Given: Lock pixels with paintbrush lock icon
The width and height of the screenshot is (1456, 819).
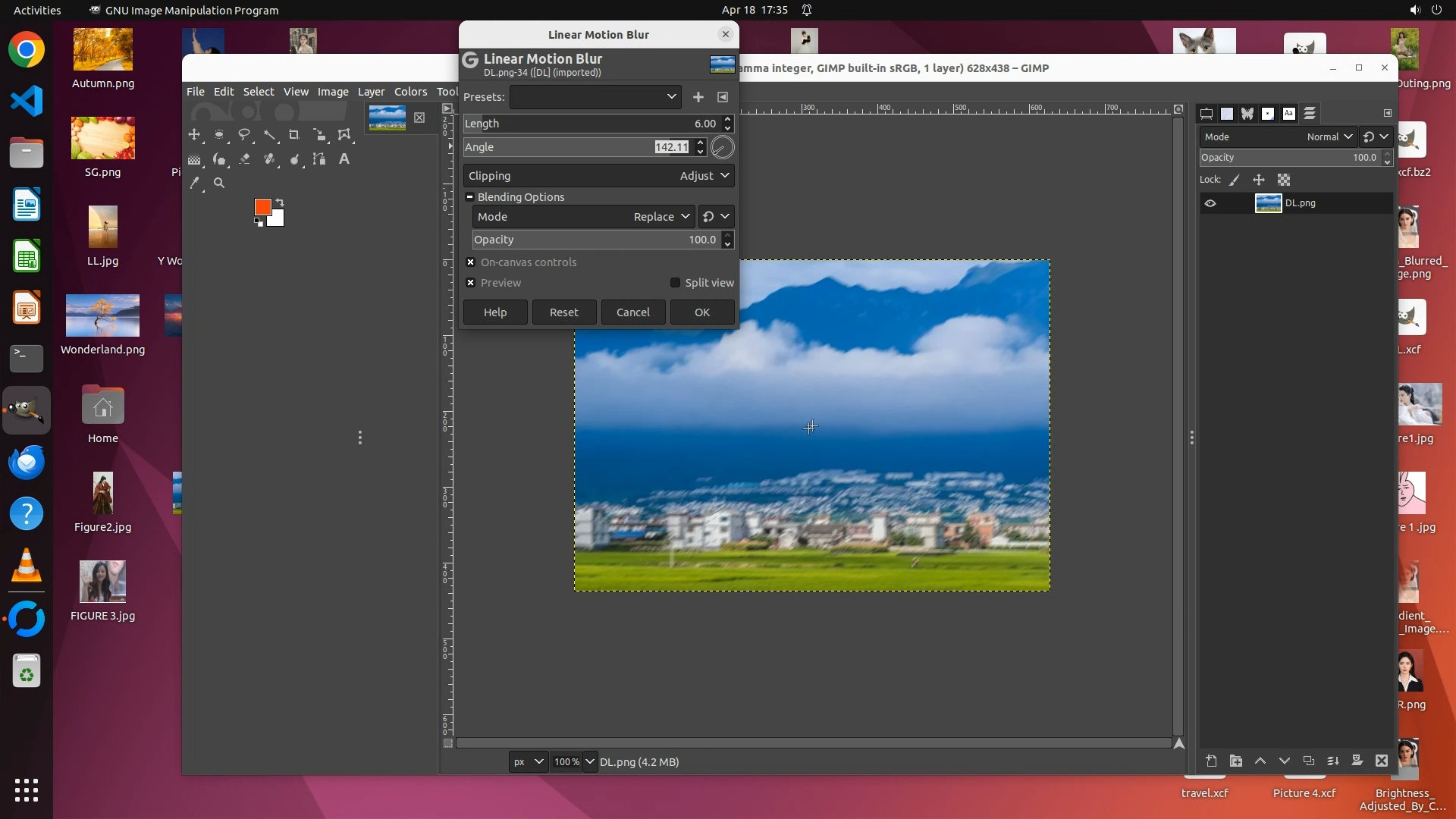Looking at the screenshot, I should tap(1235, 180).
